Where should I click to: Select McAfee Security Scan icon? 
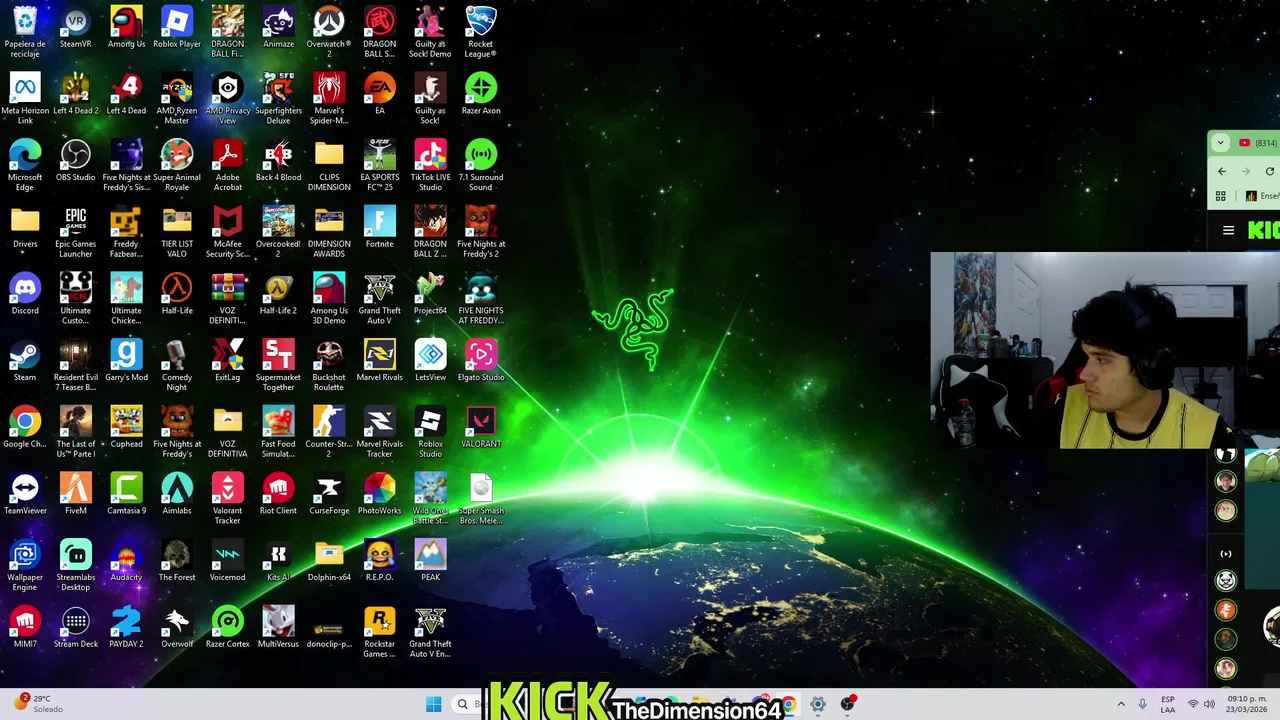[228, 231]
